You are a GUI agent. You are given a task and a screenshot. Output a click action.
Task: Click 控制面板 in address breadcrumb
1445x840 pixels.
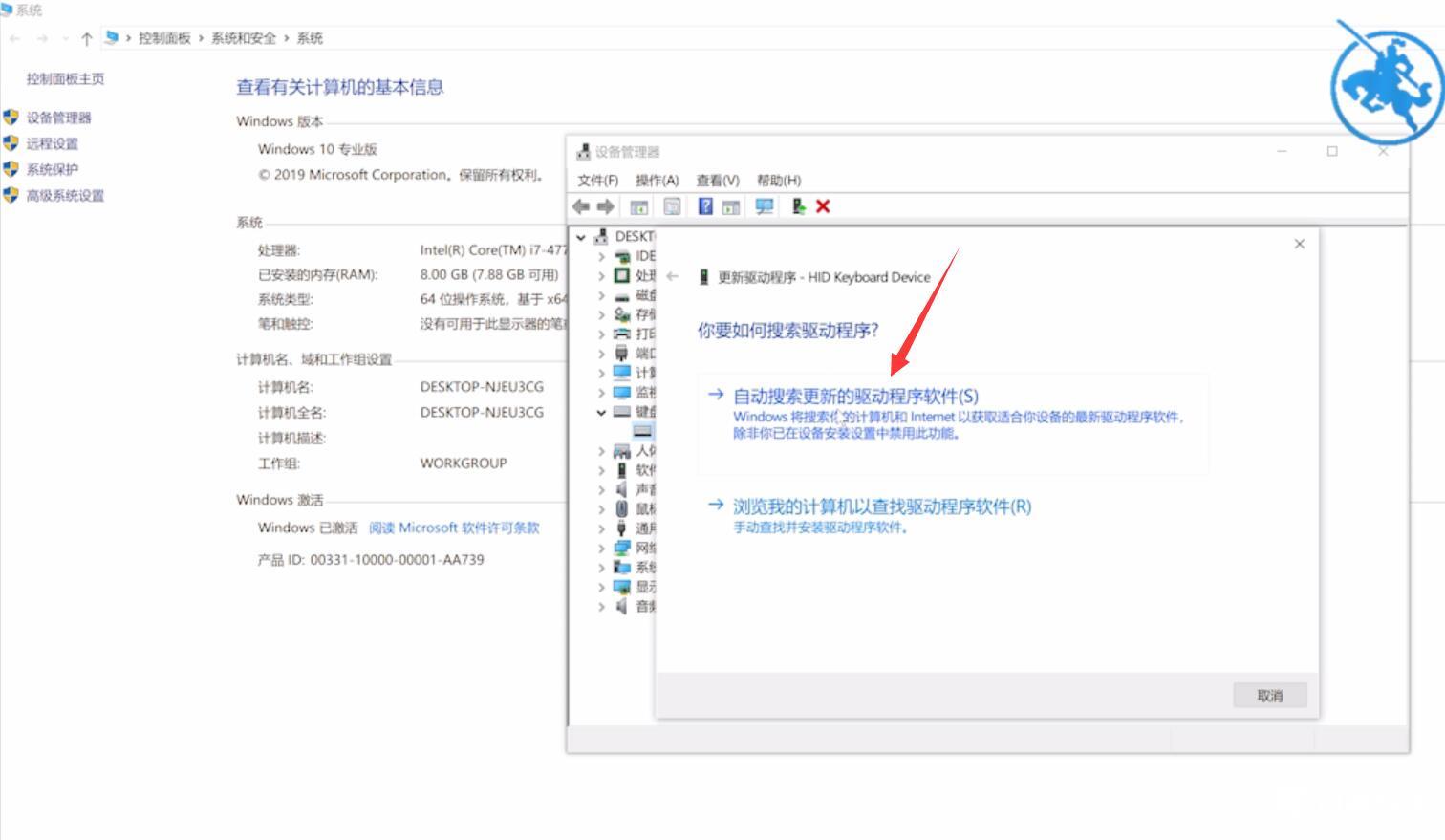(x=164, y=38)
